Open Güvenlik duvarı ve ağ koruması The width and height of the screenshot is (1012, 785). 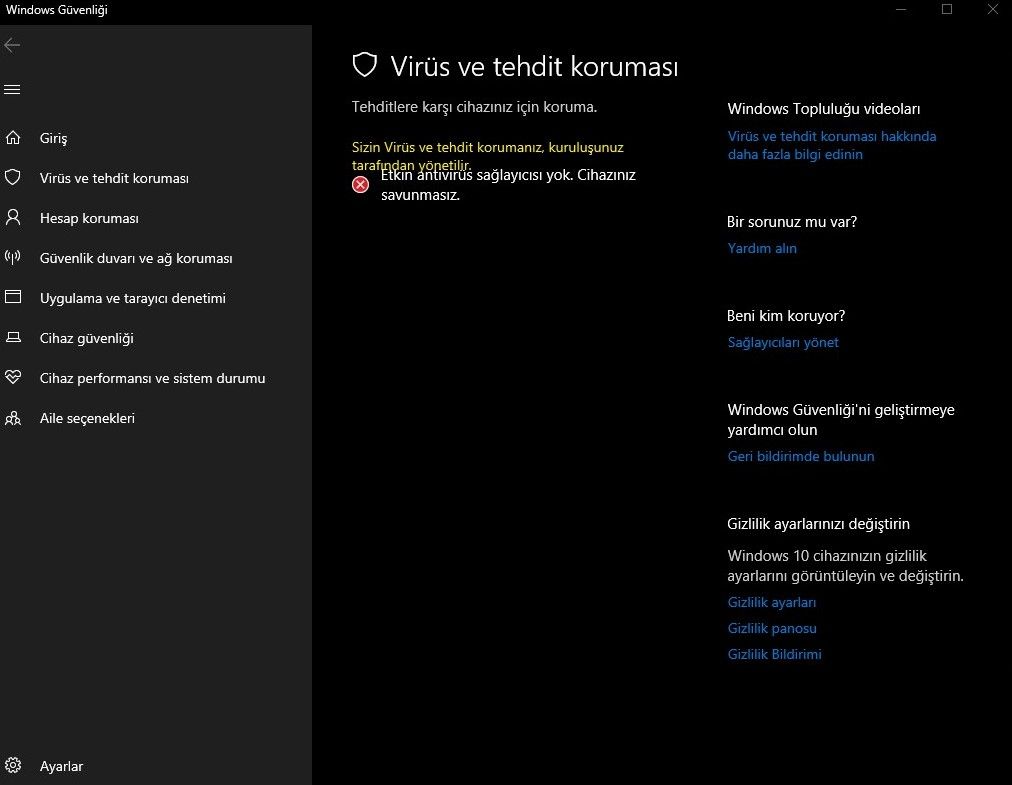click(x=136, y=258)
